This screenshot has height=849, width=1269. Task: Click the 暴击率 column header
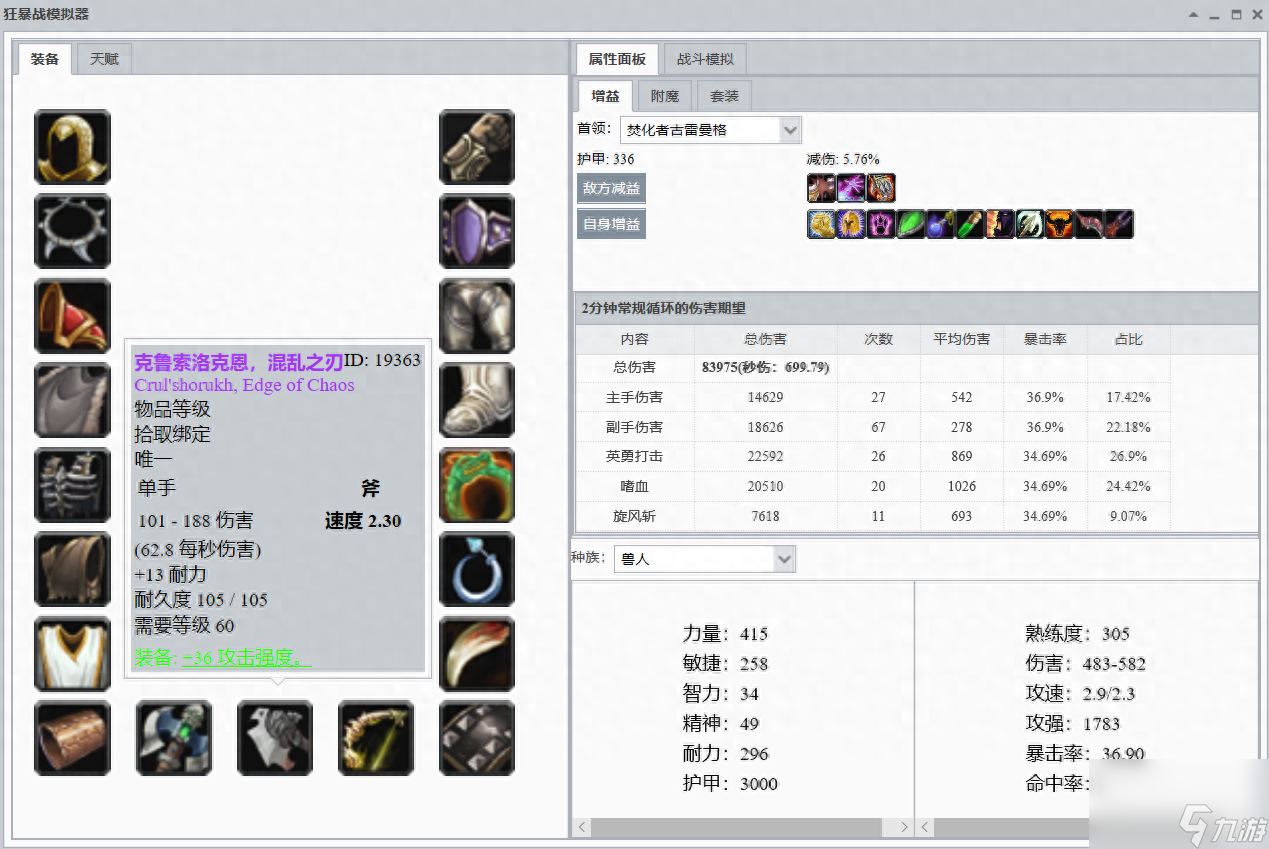coord(1046,340)
